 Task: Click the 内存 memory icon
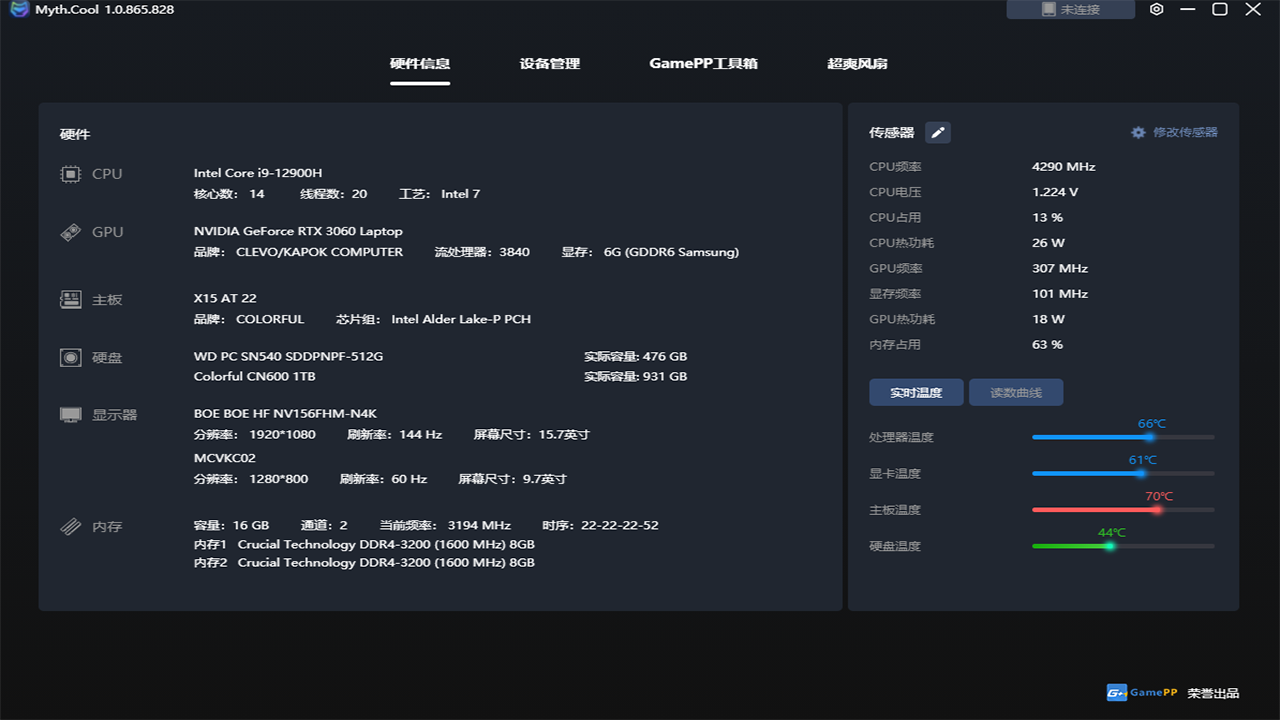pos(70,526)
